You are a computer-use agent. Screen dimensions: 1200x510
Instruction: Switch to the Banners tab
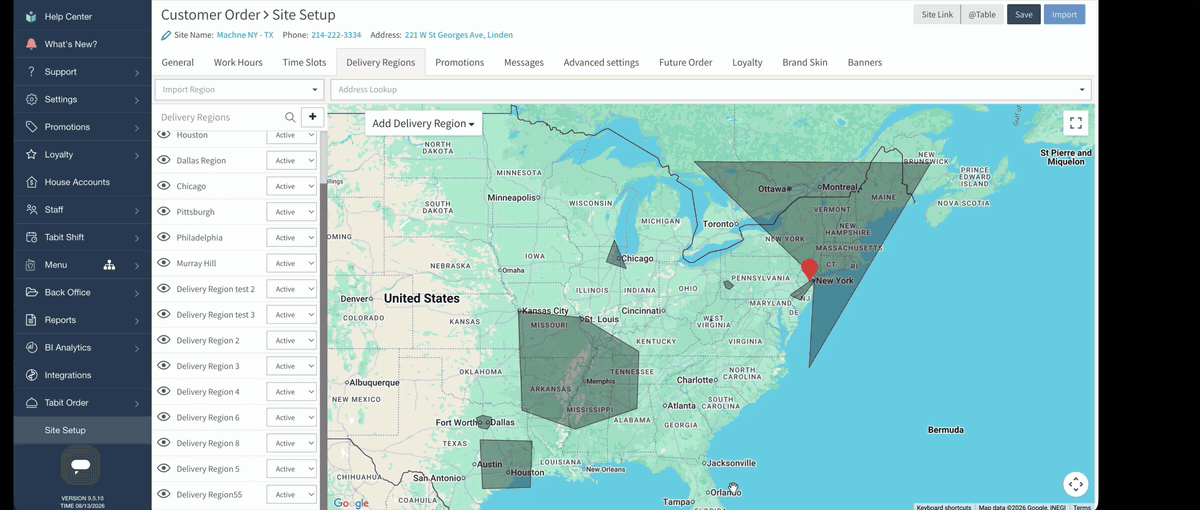865,62
